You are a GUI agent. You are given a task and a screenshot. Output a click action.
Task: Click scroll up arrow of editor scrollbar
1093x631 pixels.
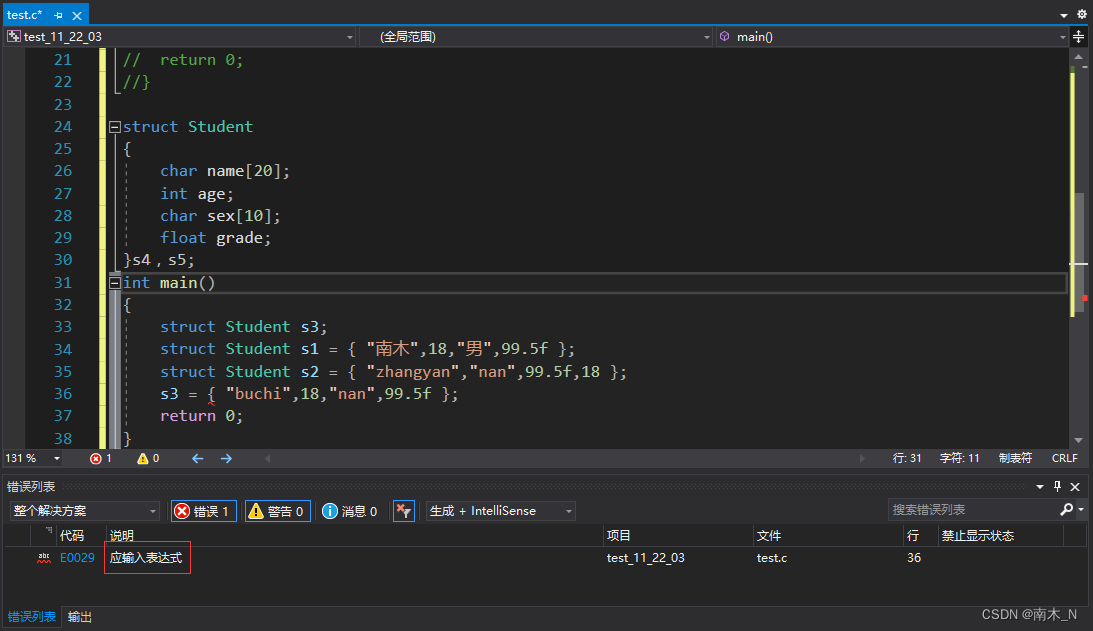tap(1079, 56)
